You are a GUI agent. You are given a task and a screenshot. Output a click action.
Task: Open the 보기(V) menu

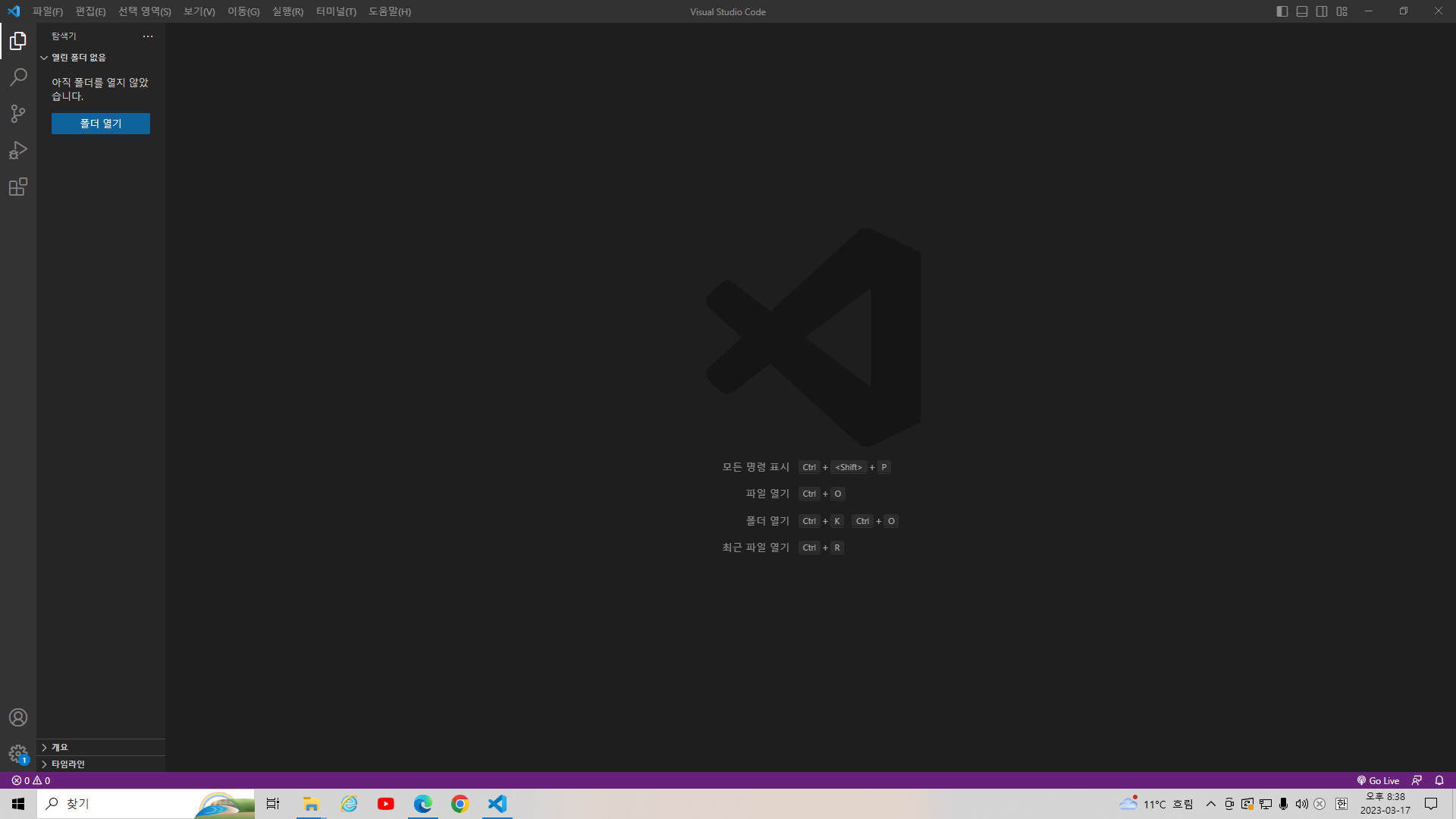tap(199, 11)
